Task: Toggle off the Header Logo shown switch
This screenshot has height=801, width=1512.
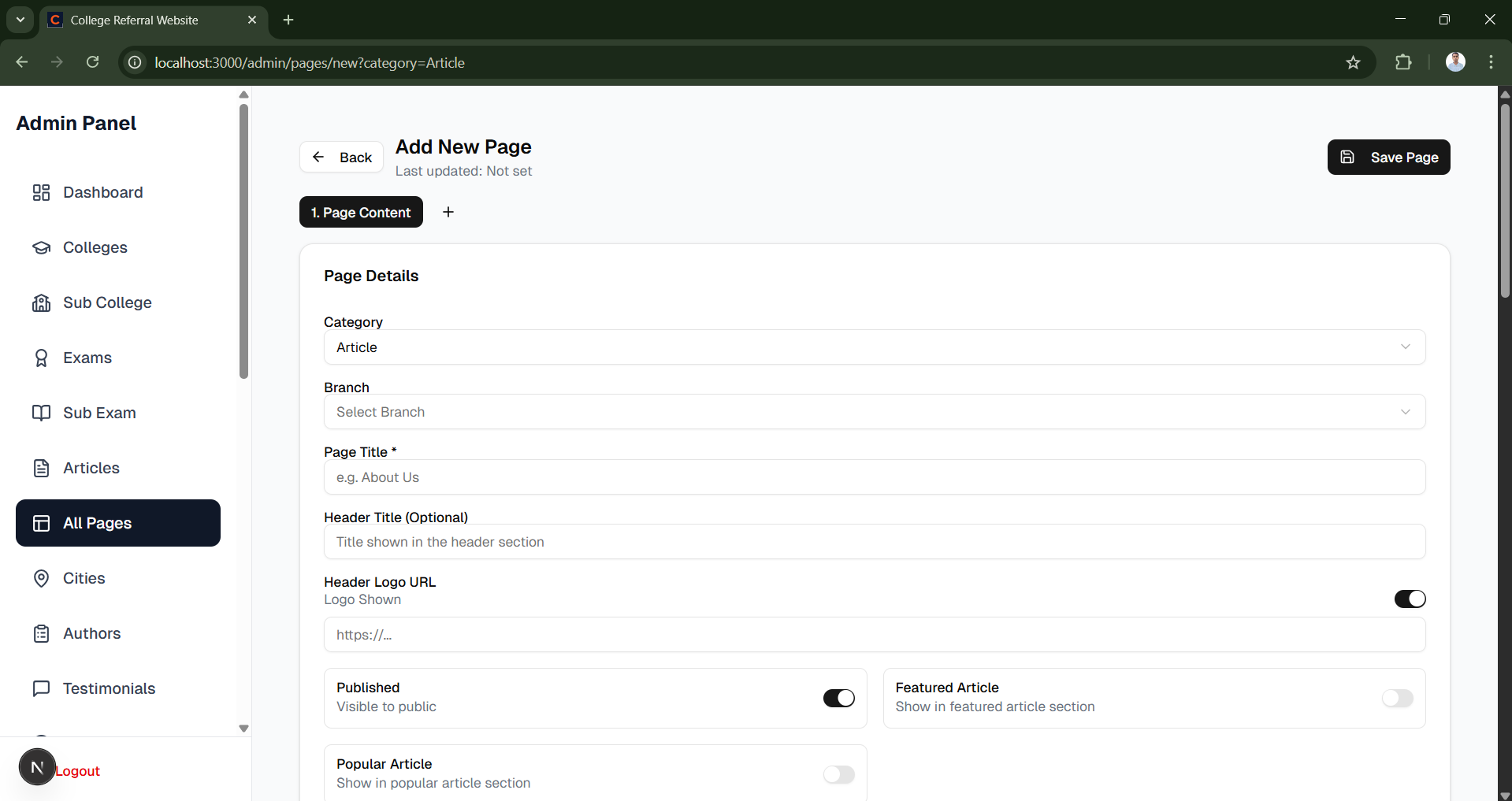Action: click(1410, 599)
